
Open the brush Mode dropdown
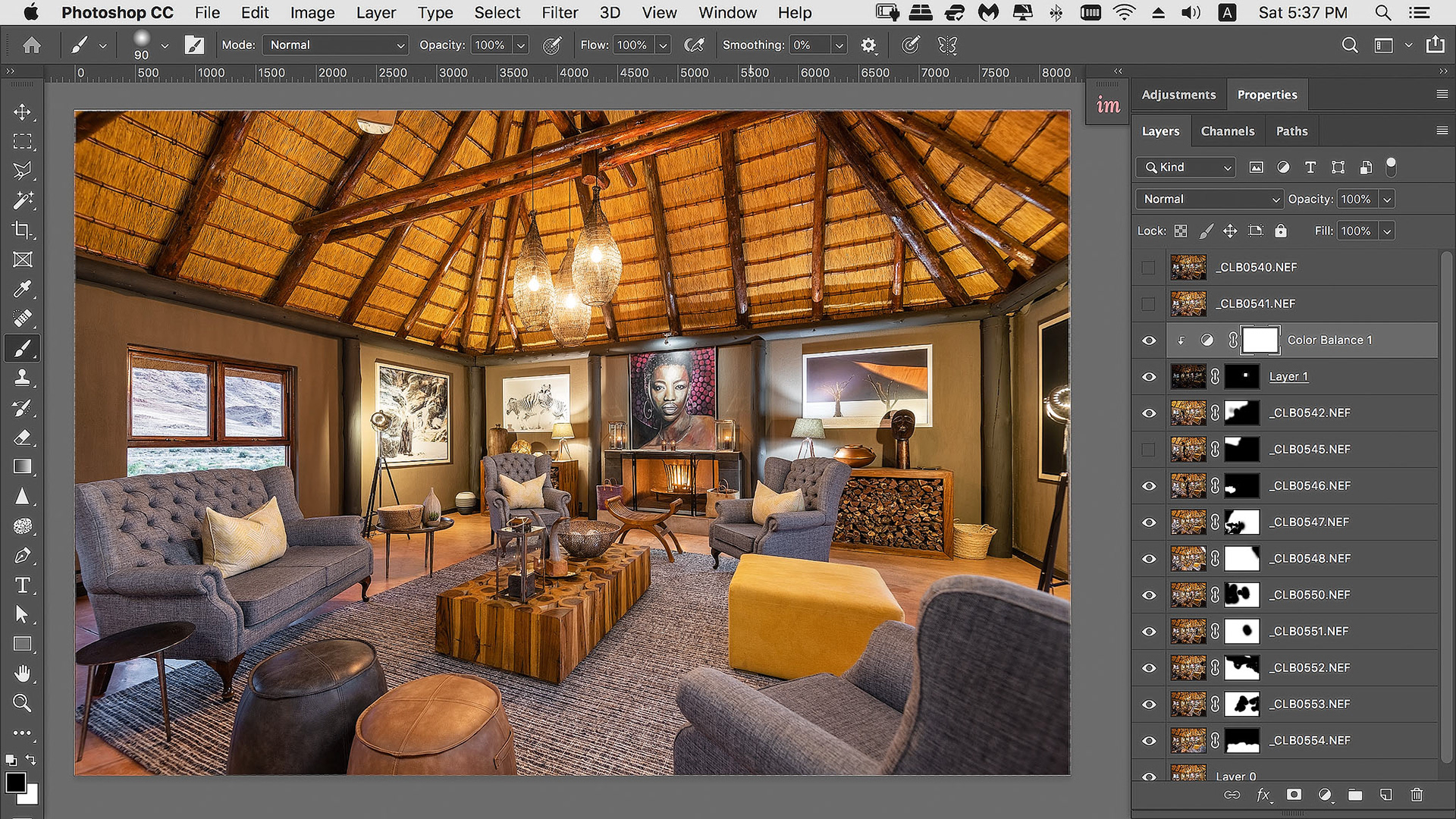(x=335, y=45)
